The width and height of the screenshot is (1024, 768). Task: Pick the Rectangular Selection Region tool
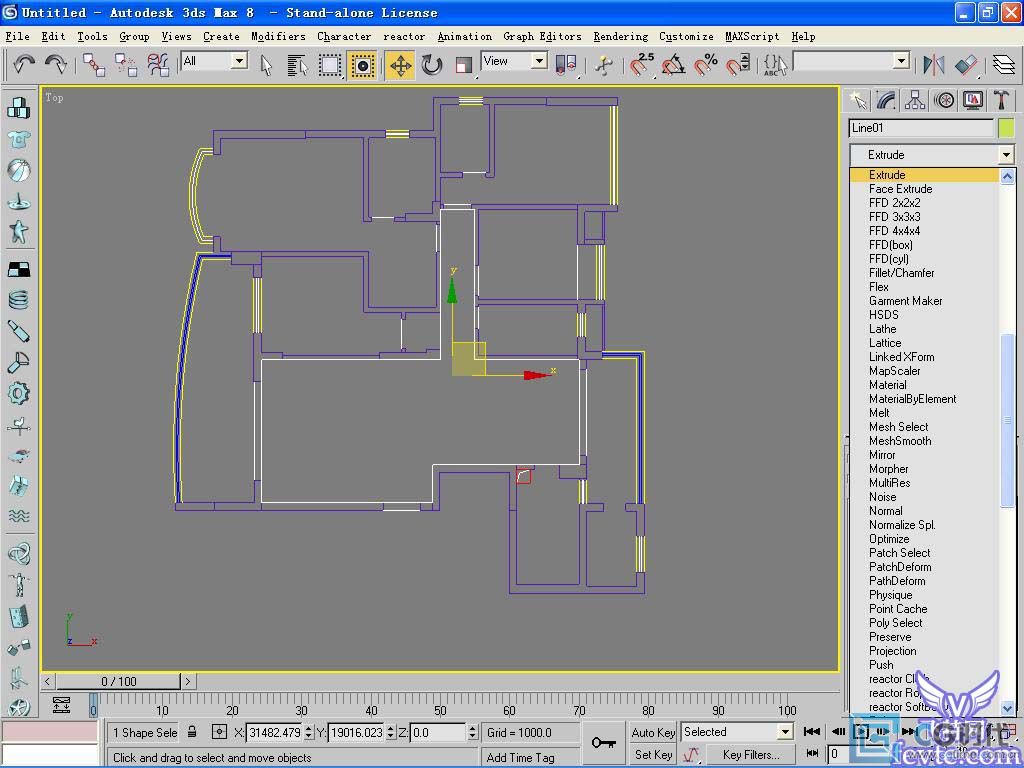[330, 65]
